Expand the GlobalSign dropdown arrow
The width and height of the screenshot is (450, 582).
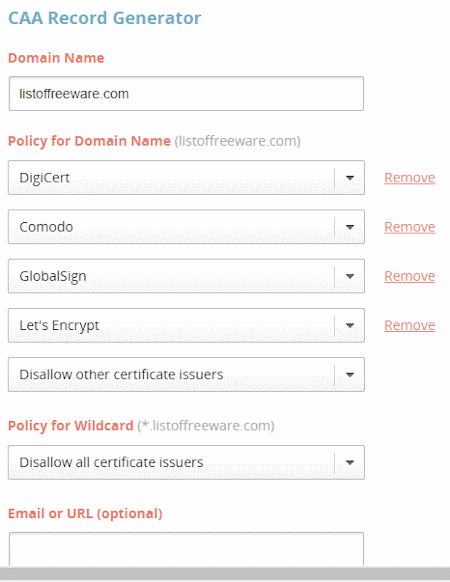coord(349,276)
